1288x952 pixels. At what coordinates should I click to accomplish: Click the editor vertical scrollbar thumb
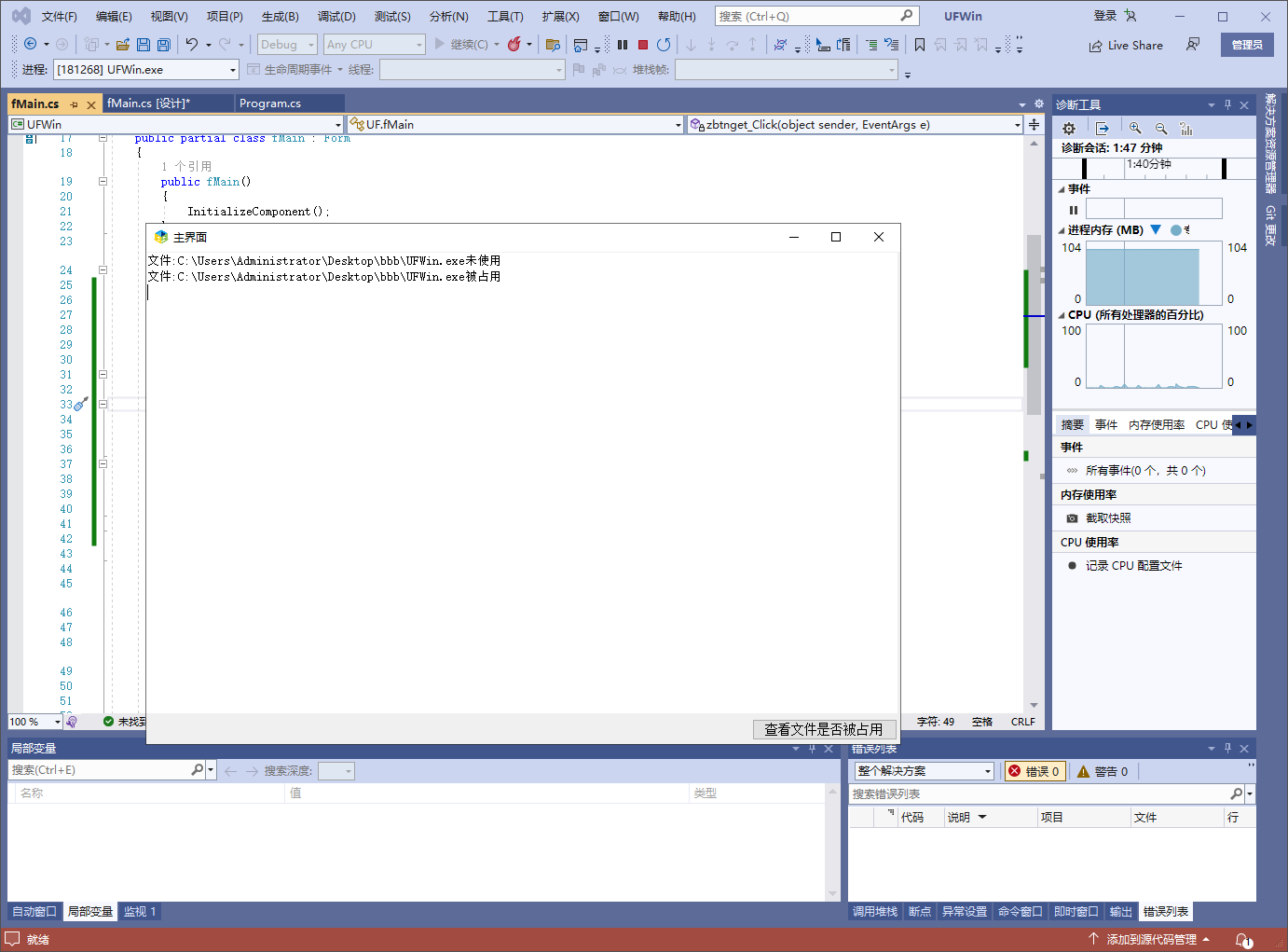point(1034,324)
